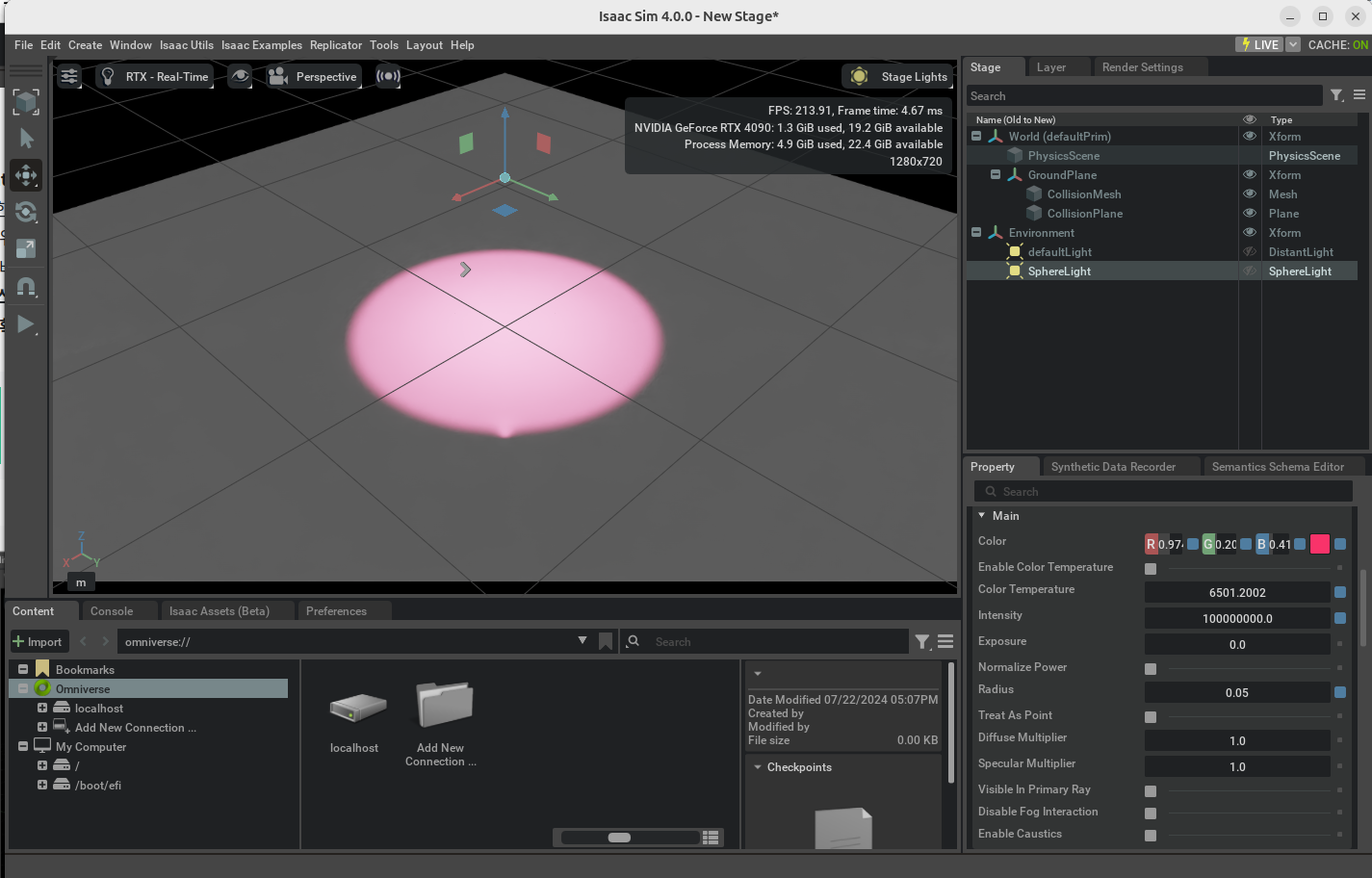1372x878 pixels.
Task: Toggle visibility eye for CollisionMesh
Action: (1250, 194)
